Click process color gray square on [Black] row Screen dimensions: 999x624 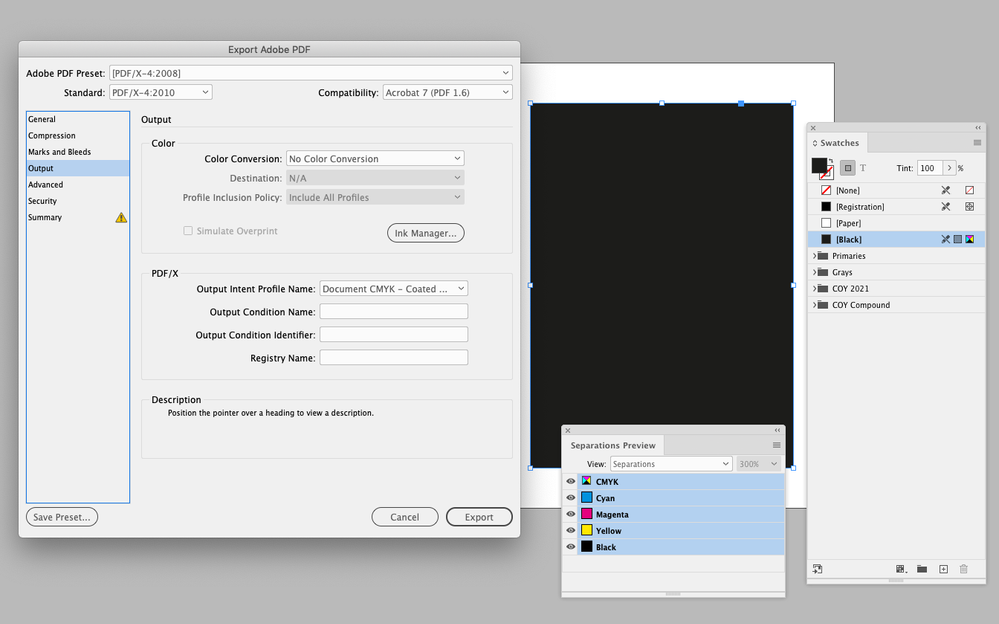pyautogui.click(x=958, y=239)
